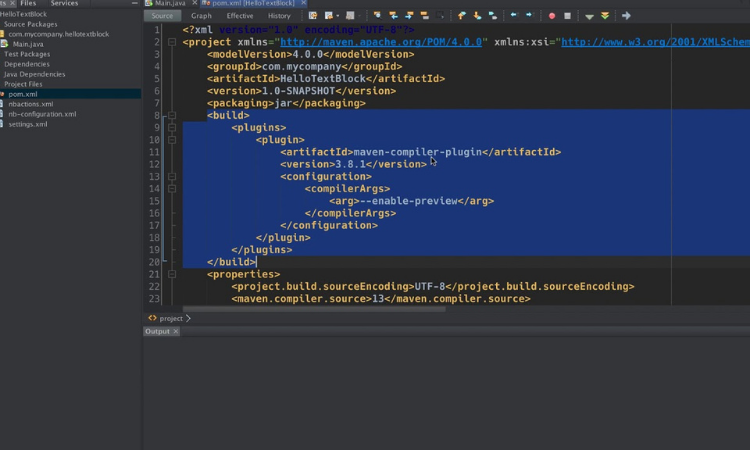Select Project Files node
Screen dimensions: 750x450
click(23, 84)
